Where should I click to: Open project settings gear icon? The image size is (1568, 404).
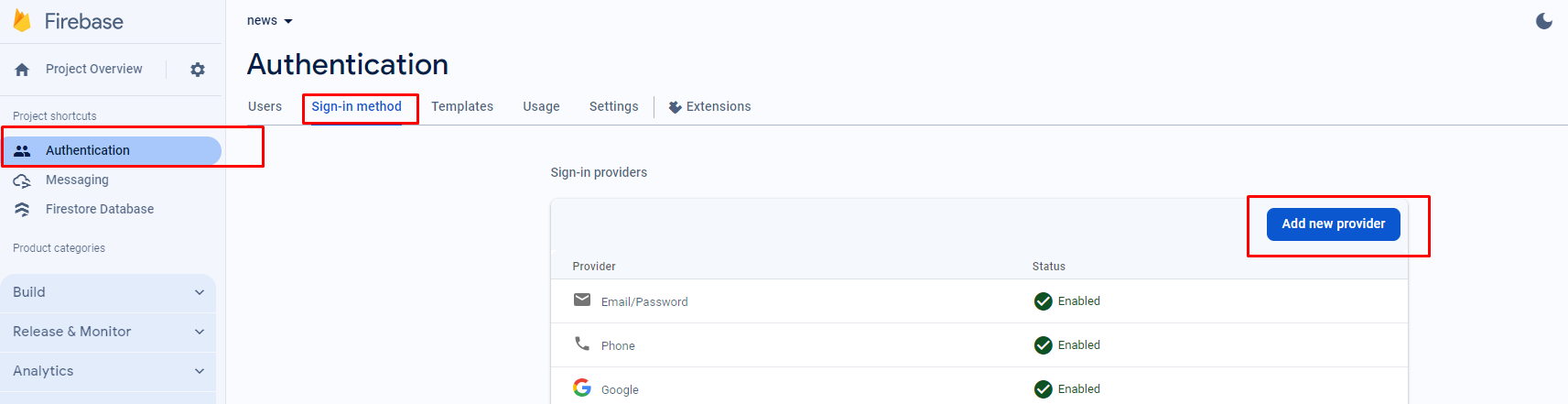tap(198, 70)
